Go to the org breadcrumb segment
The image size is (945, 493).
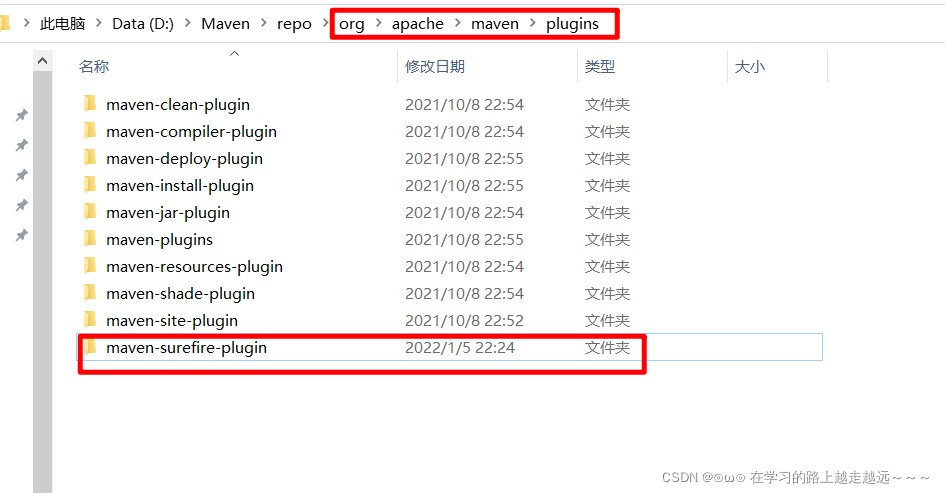(352, 24)
